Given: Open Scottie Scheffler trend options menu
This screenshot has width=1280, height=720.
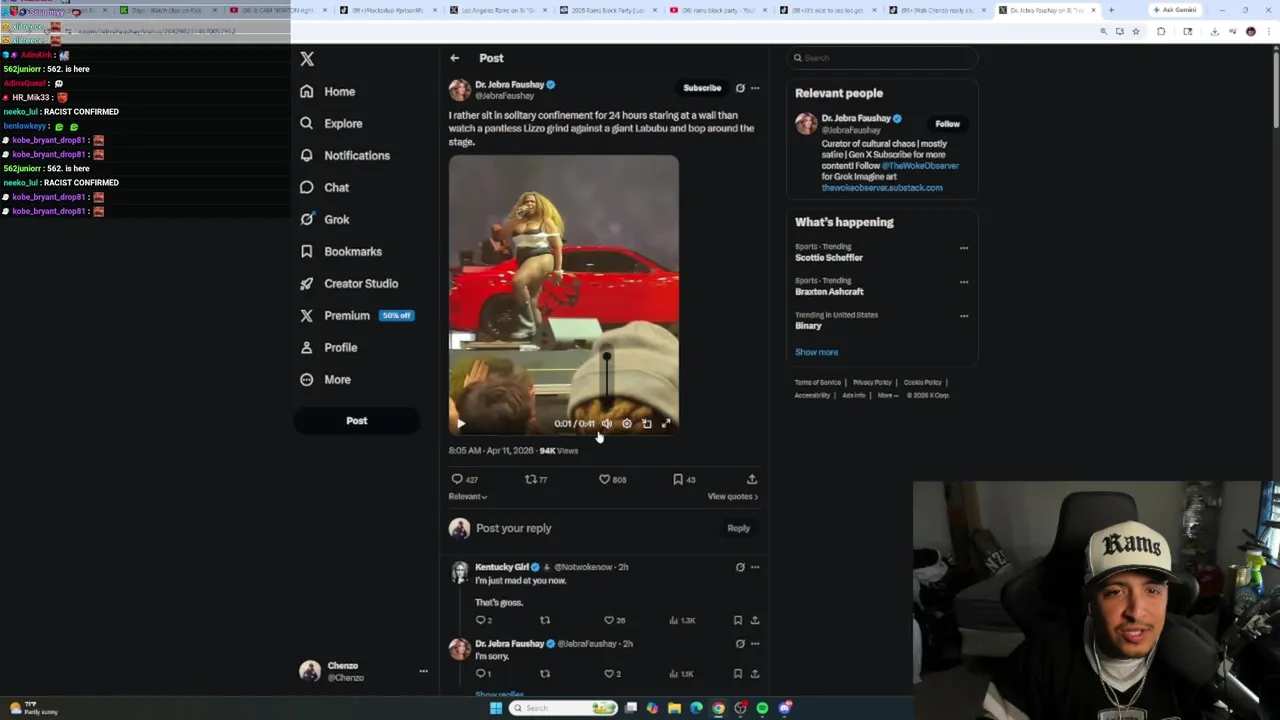Looking at the screenshot, I should point(964,248).
